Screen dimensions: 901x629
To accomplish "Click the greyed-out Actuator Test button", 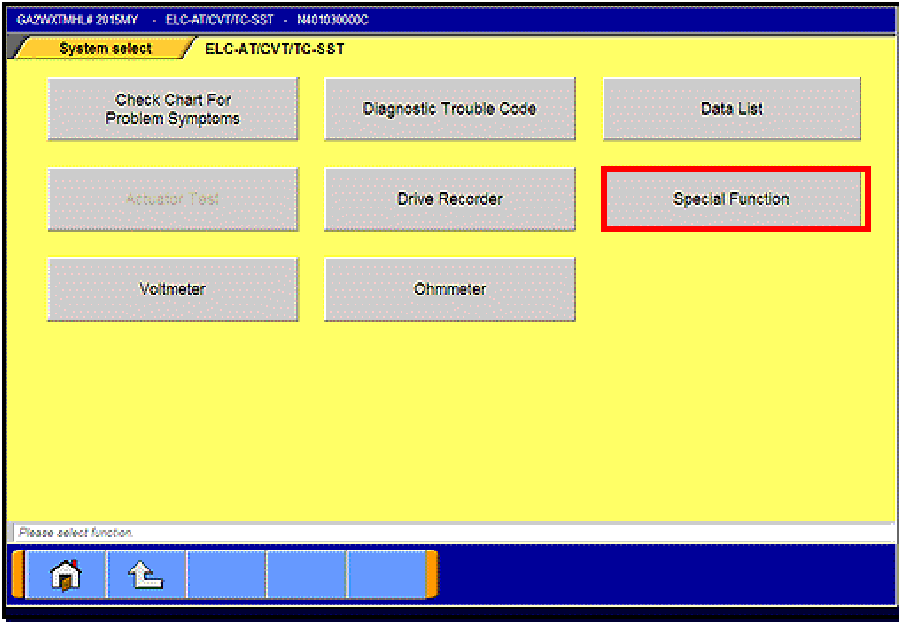I will pos(173,199).
